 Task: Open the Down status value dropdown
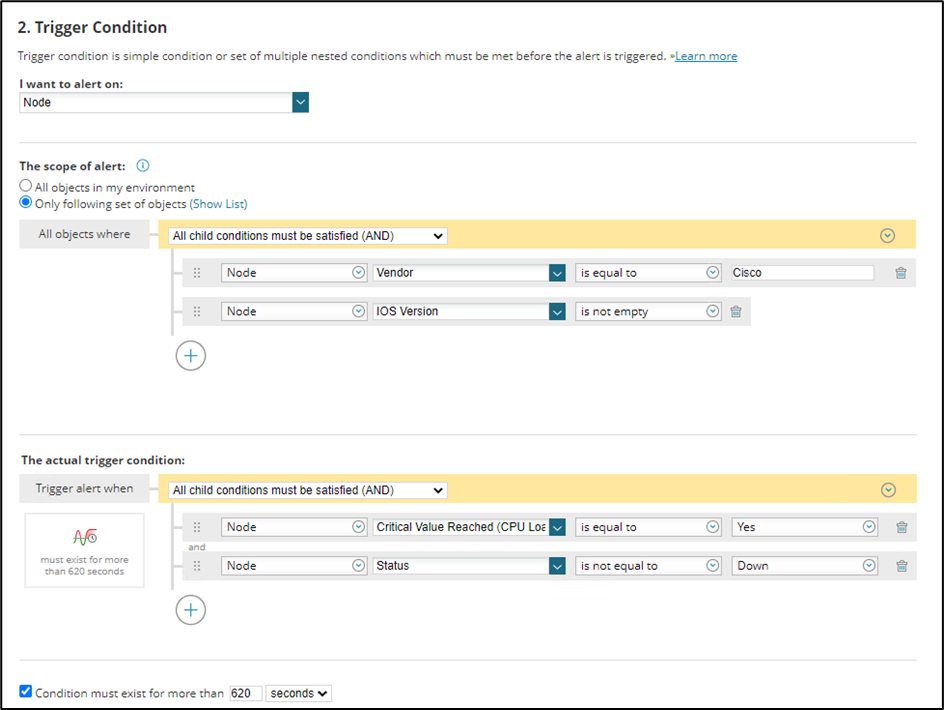[x=805, y=566]
